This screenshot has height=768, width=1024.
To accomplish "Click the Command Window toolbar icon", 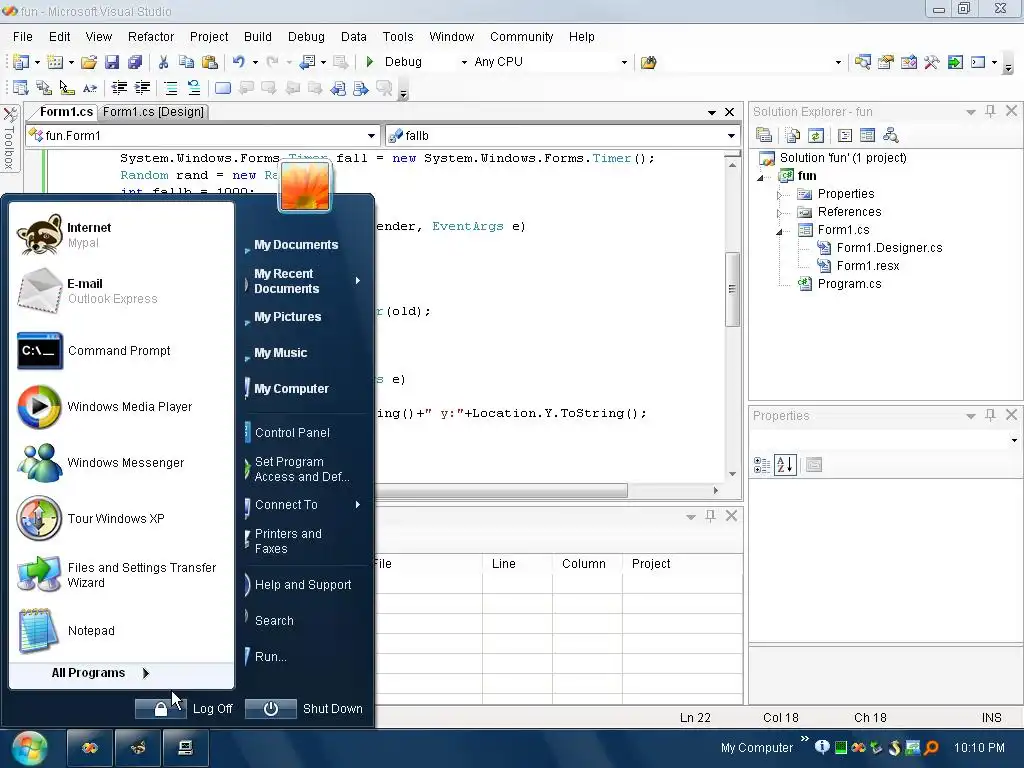I will point(978,62).
